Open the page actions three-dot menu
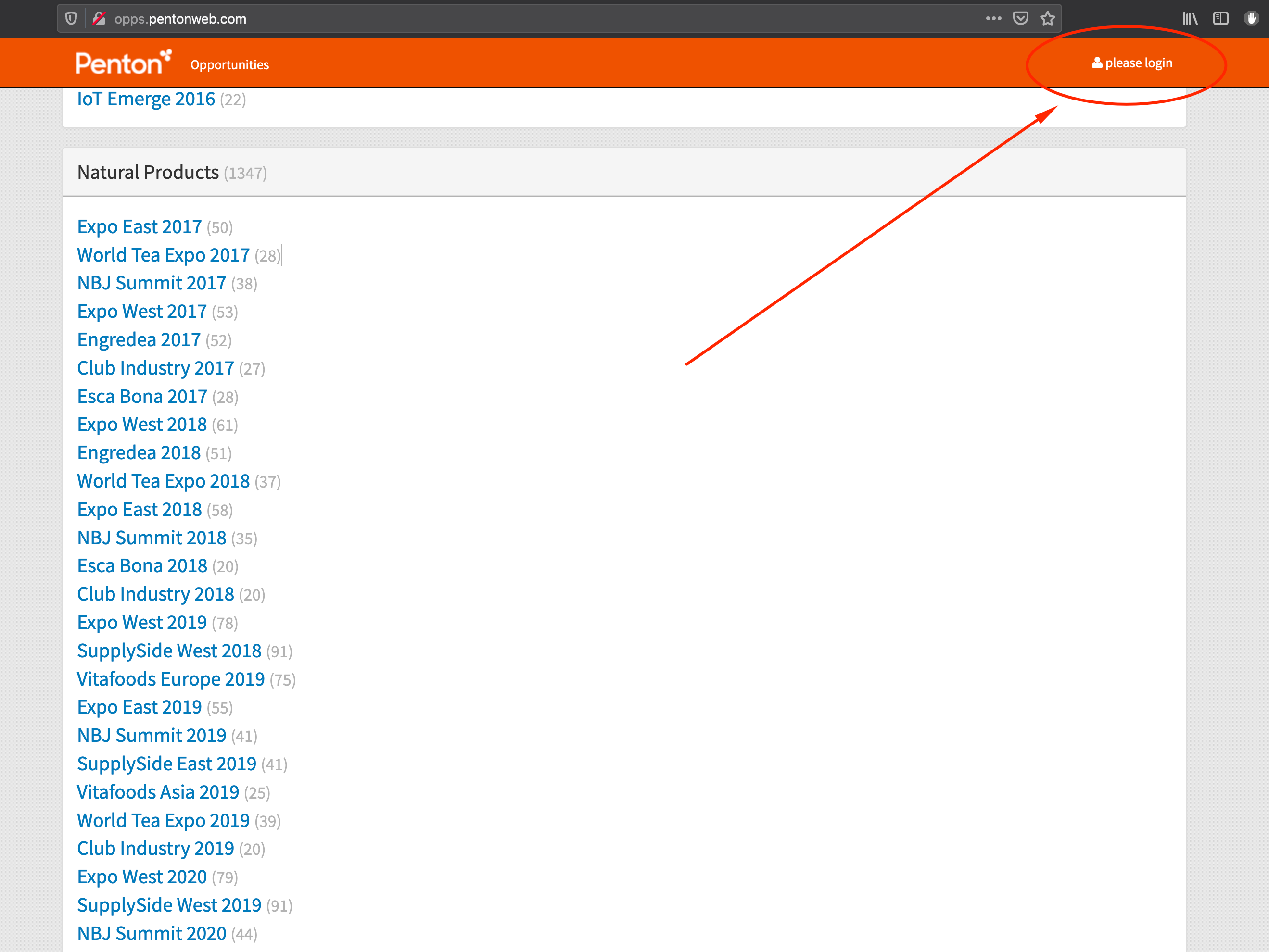This screenshot has width=1269, height=952. (993, 18)
